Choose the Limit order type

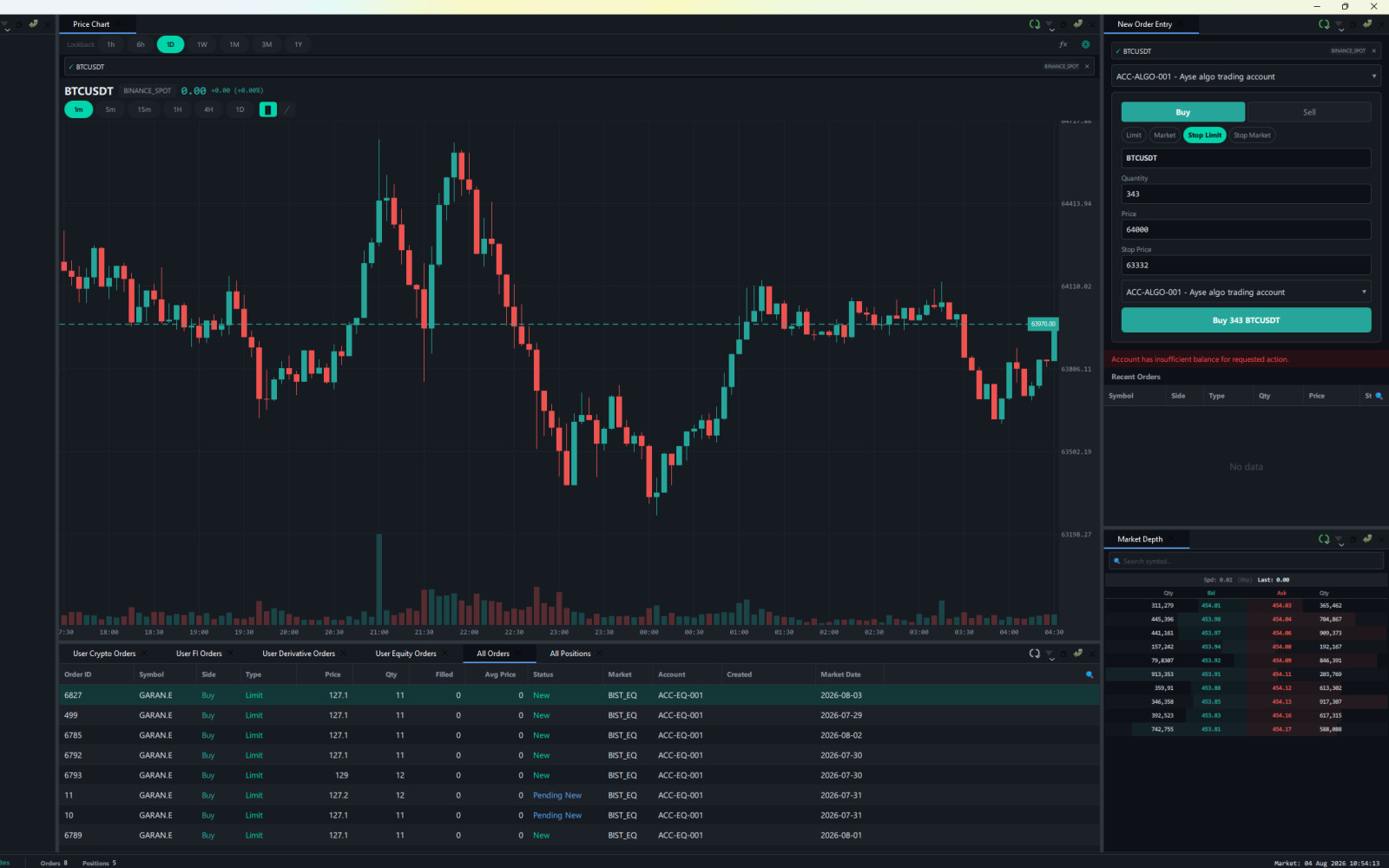click(1134, 135)
